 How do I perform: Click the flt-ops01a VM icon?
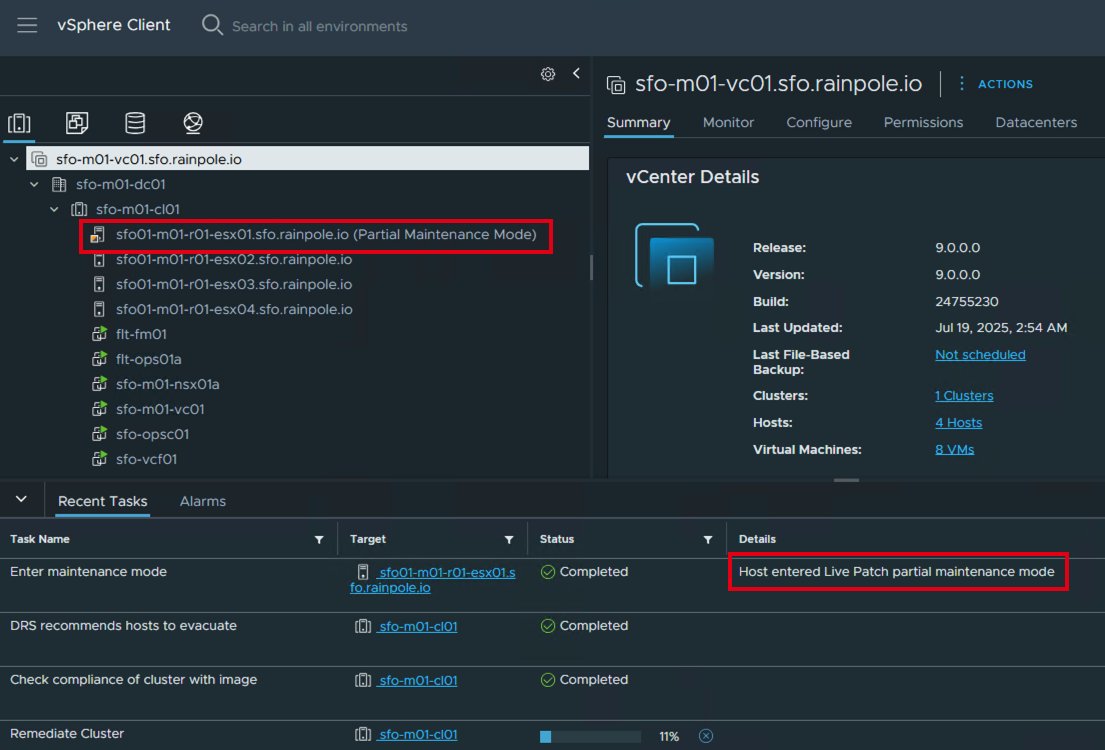[99, 359]
